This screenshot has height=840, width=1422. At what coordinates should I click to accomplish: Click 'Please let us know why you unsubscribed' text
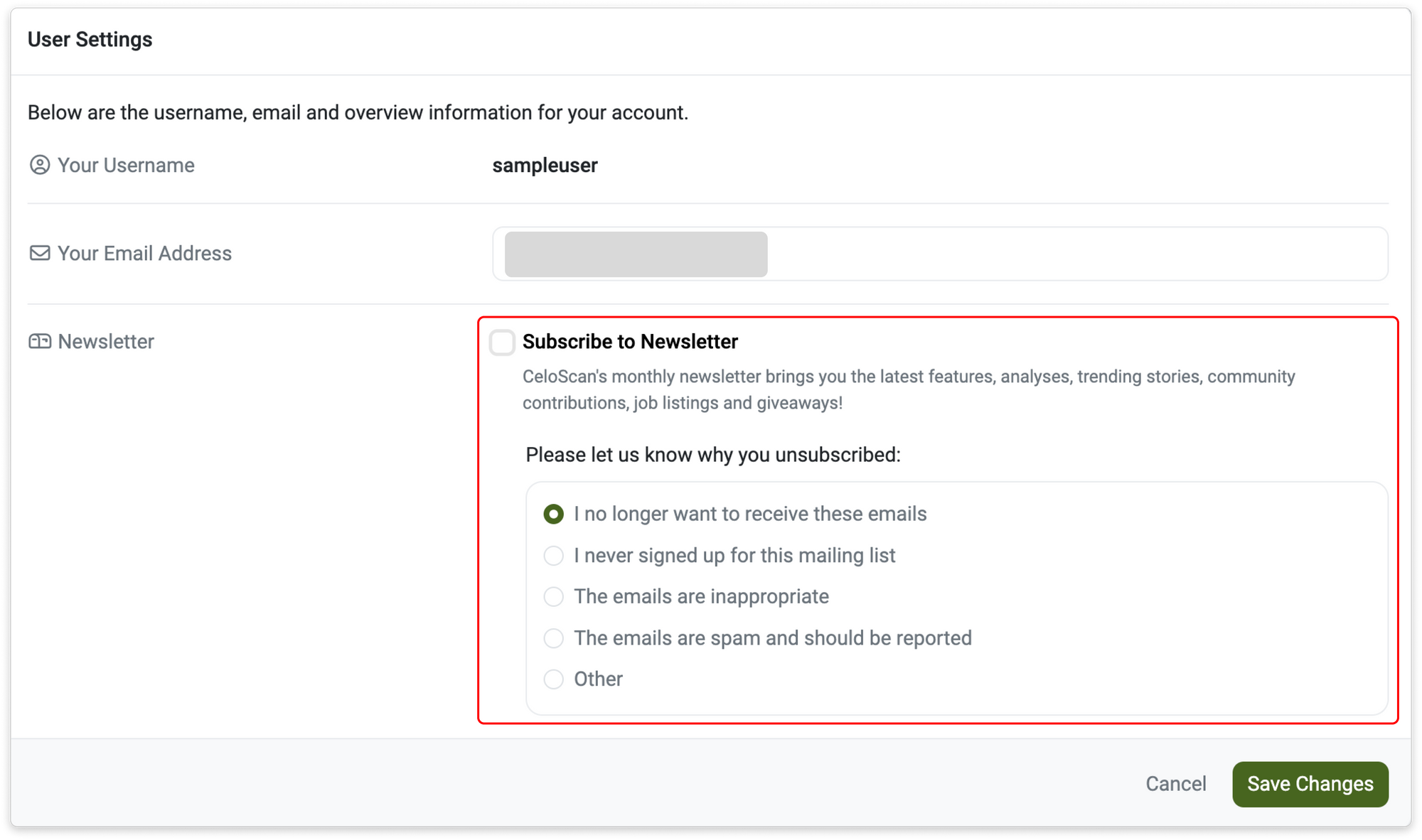click(713, 455)
